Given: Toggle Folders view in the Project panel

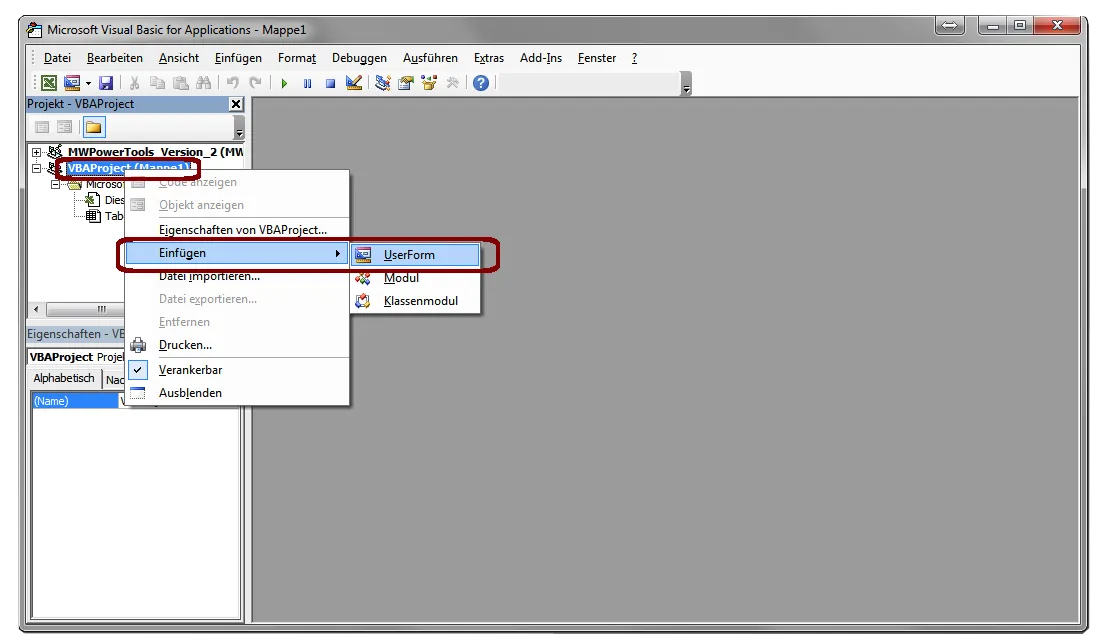Looking at the screenshot, I should (93, 127).
